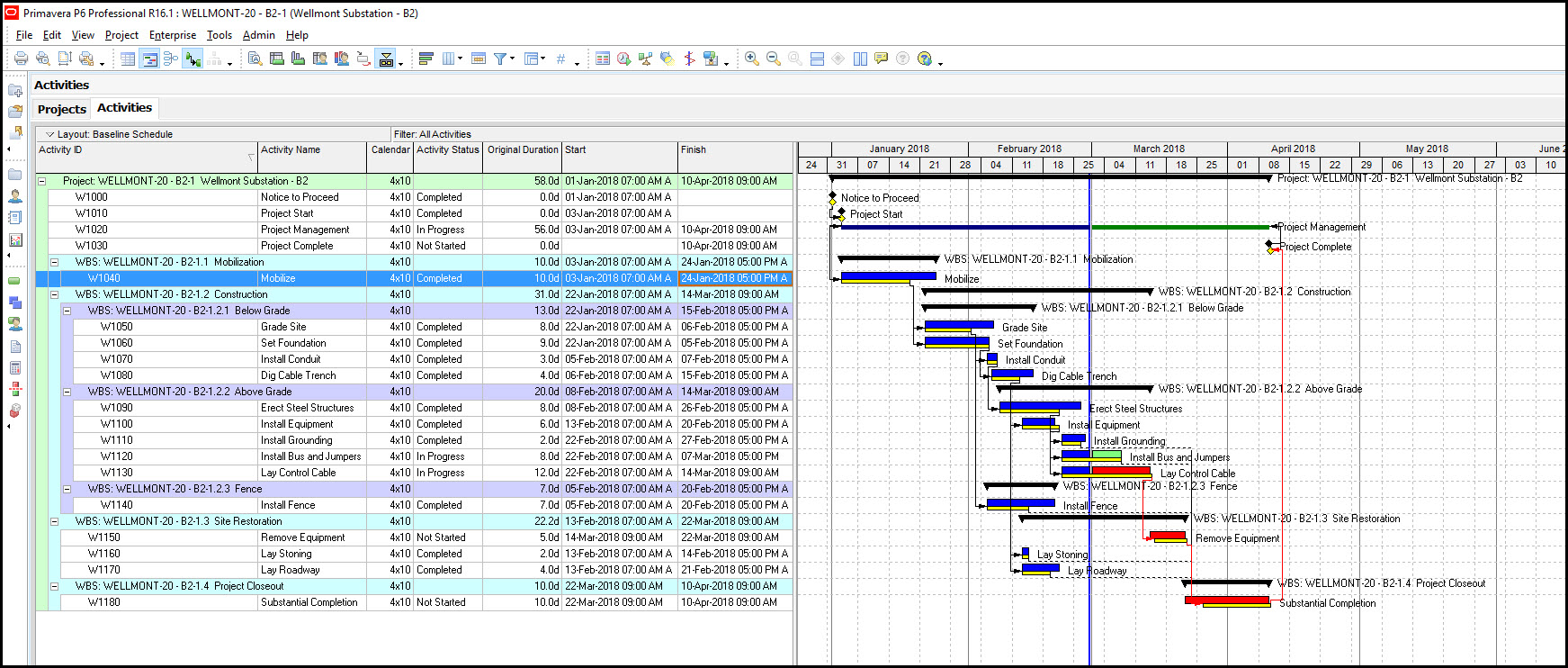Open the Page Setup icon
This screenshot has height=668, width=1568.
[65, 59]
